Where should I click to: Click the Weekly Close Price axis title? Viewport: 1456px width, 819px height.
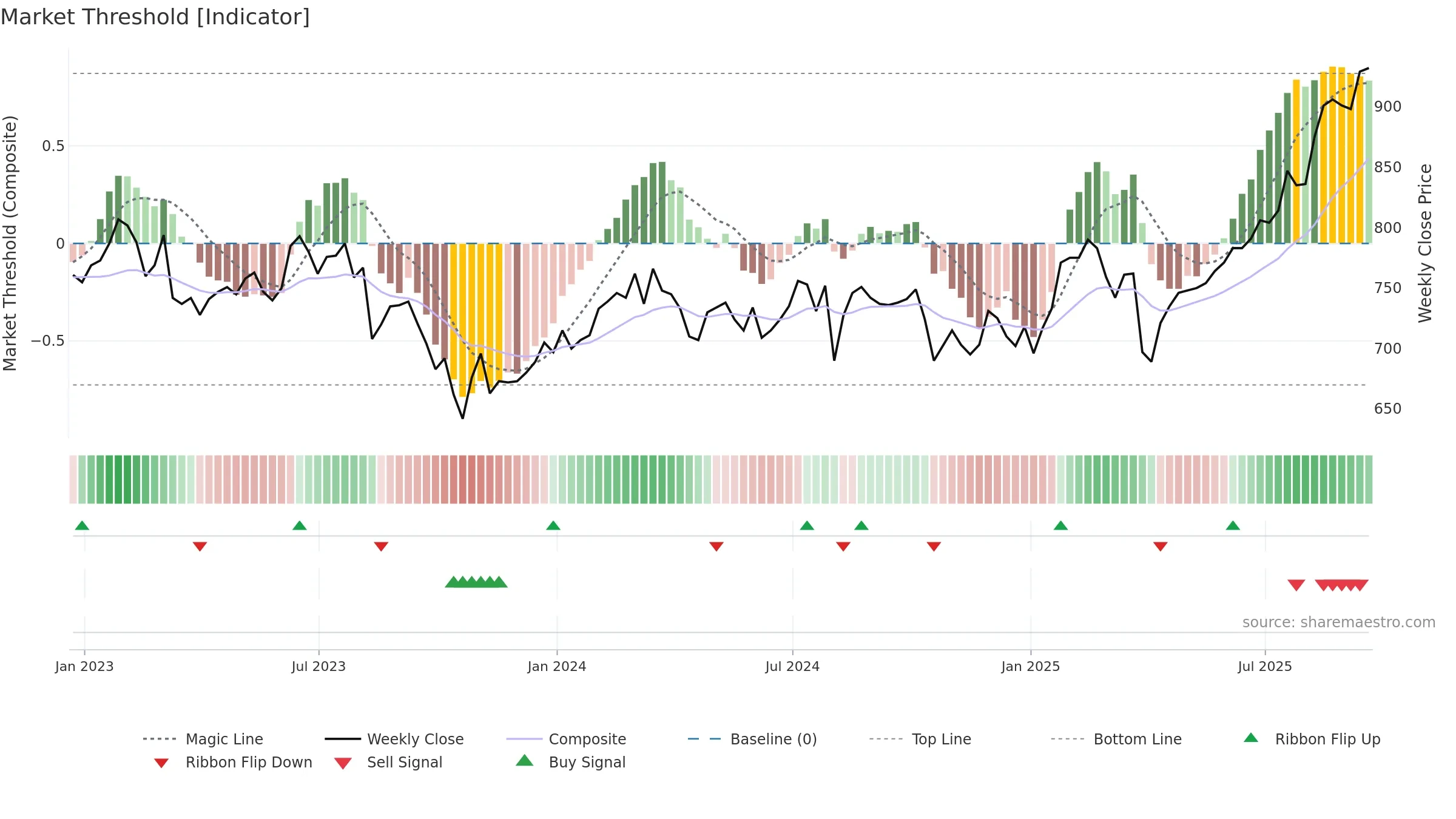[x=1425, y=243]
